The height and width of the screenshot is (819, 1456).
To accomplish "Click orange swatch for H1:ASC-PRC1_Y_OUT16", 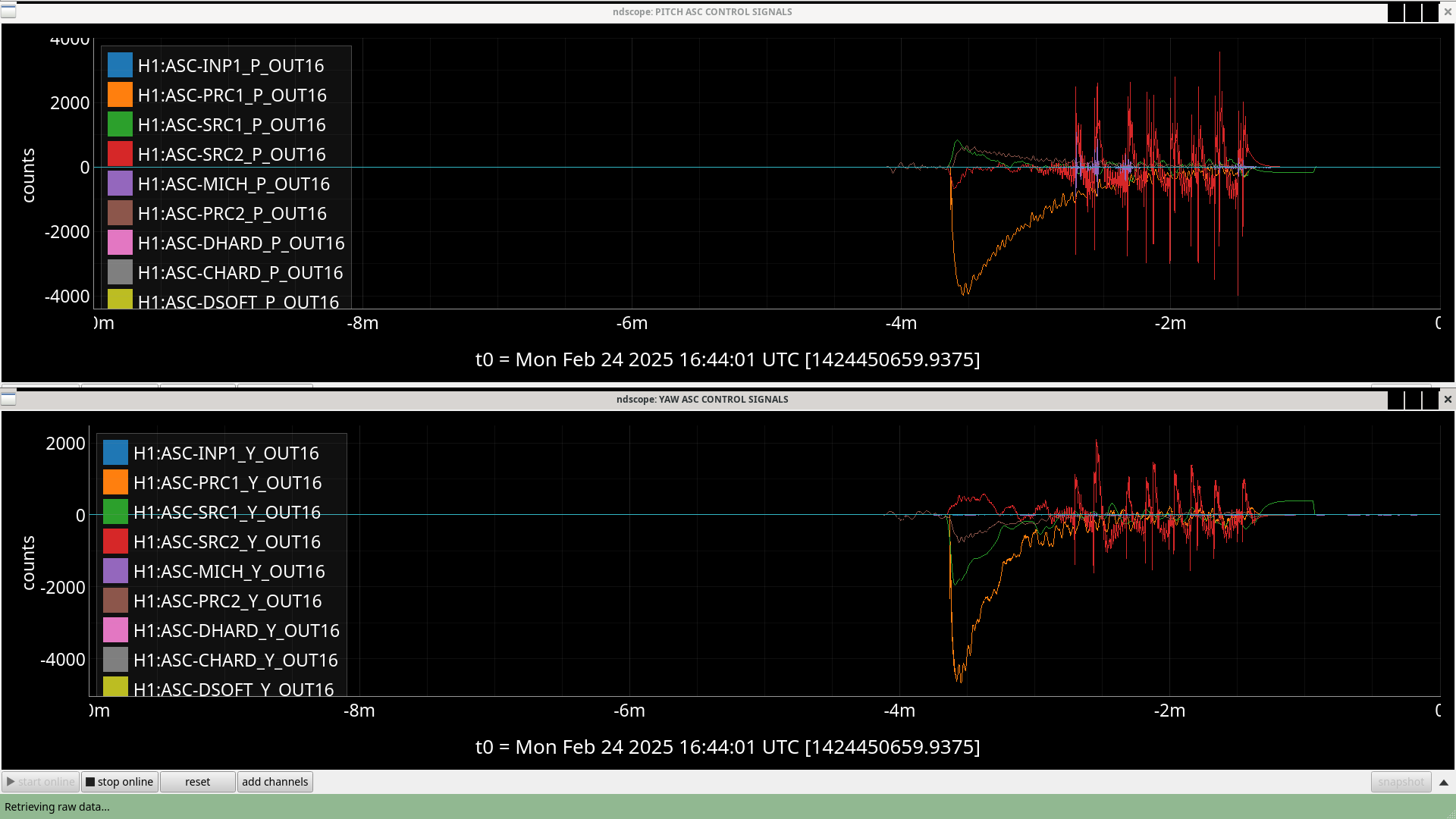I will coord(115,482).
